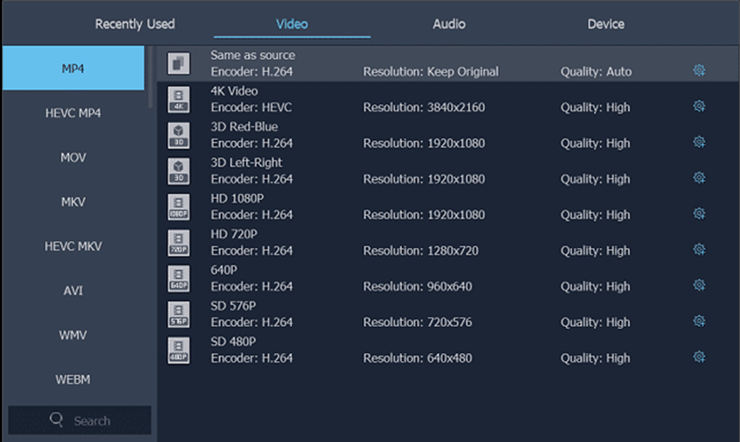Open settings gear for SD 480P preset
Screen dimensions: 740x442
pyautogui.click(x=699, y=357)
